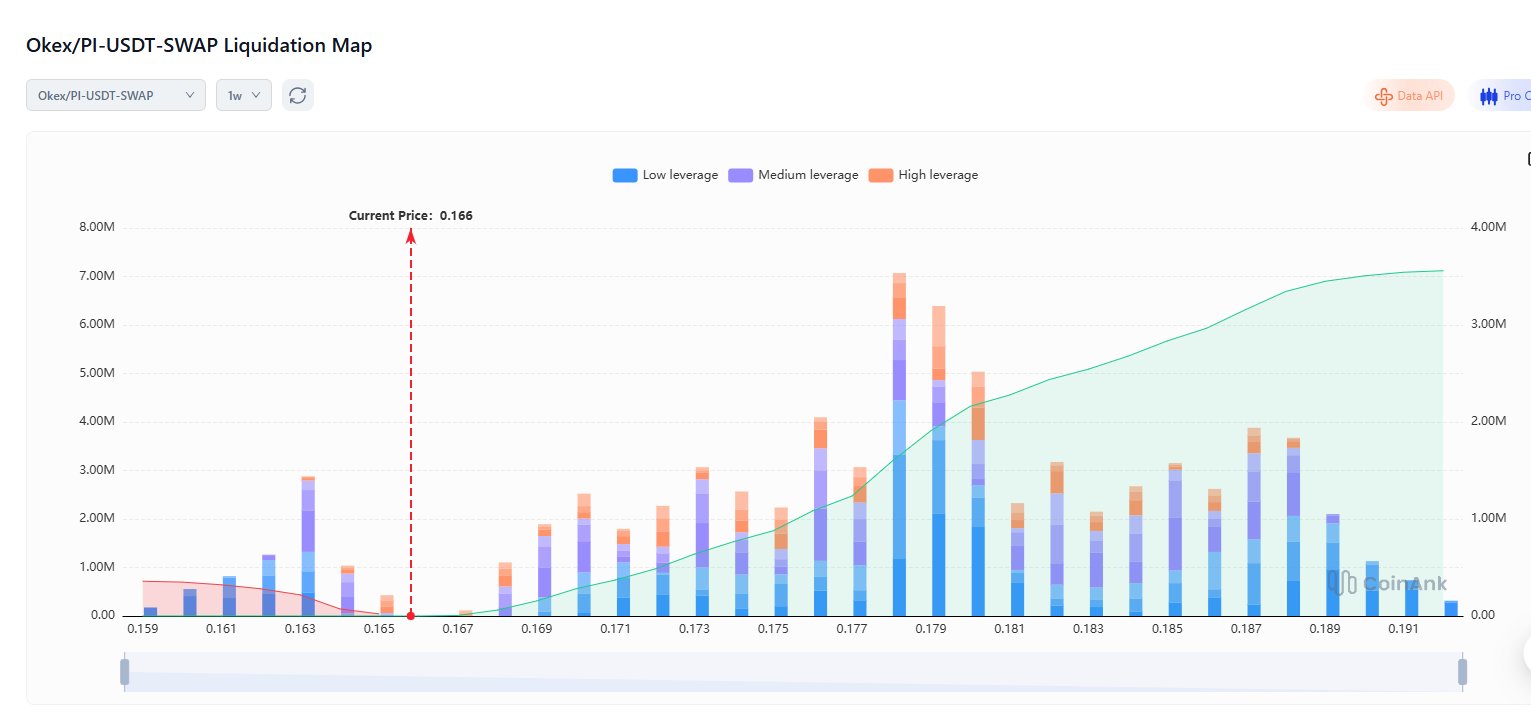
Task: Open the Okex/PI-USDT-SWAP pair dropdown
Action: point(115,95)
